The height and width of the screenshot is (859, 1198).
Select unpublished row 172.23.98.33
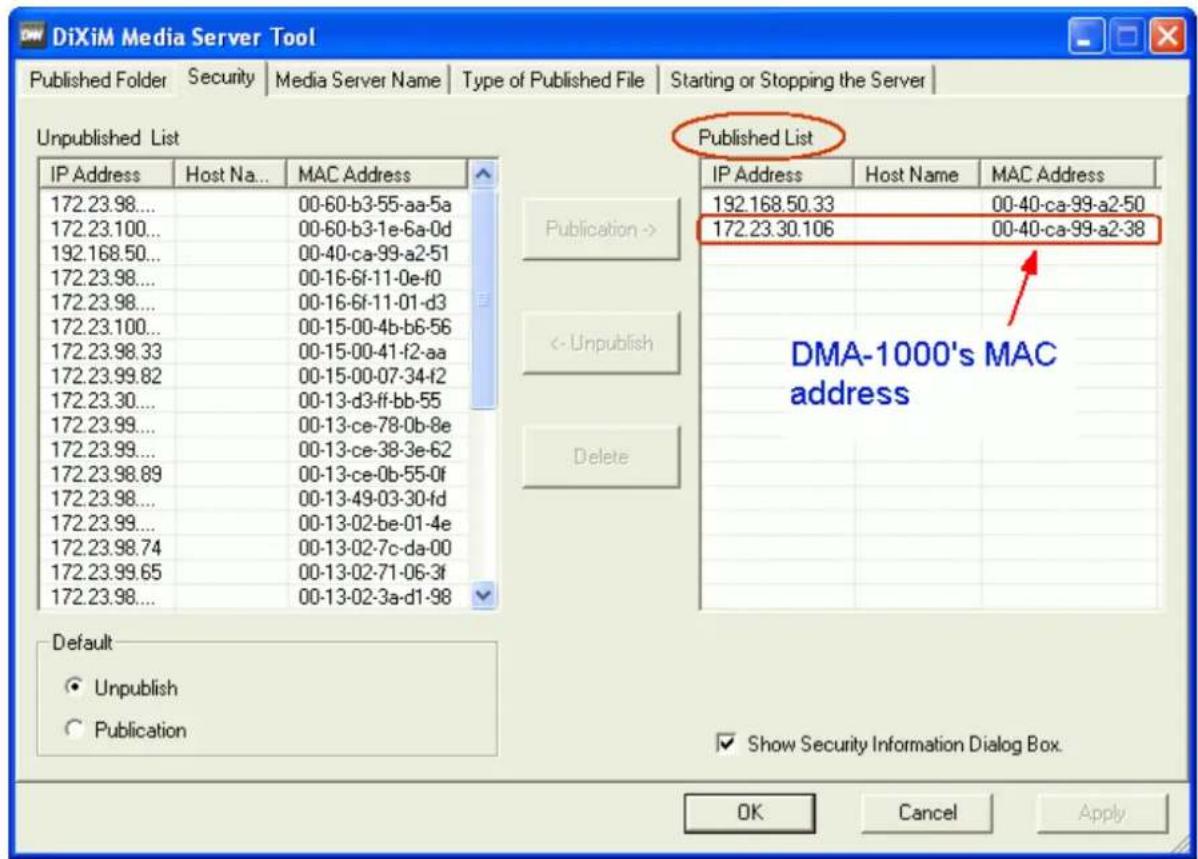pyautogui.click(x=254, y=351)
